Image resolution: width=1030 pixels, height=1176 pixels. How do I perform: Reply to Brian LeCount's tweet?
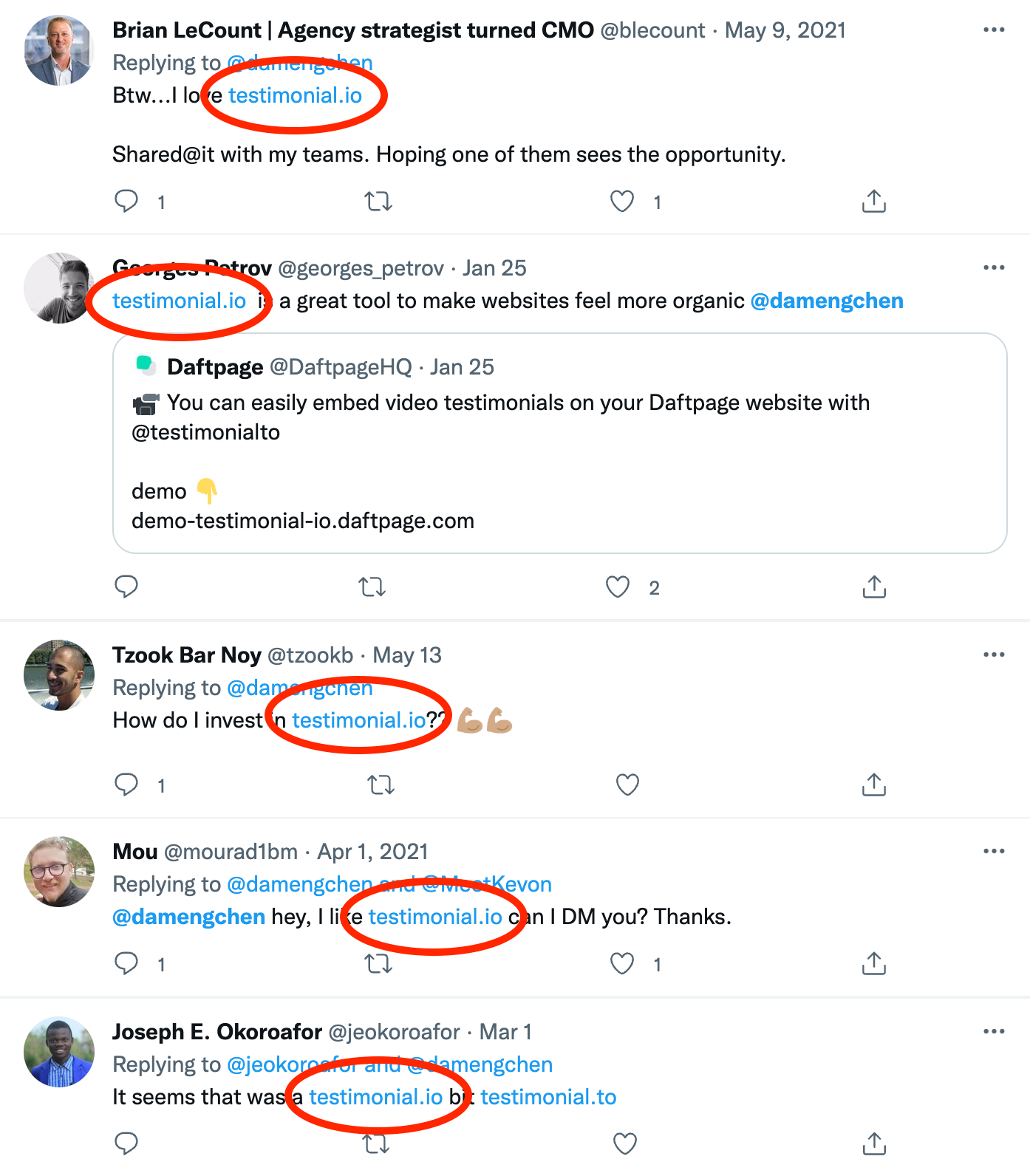(126, 201)
